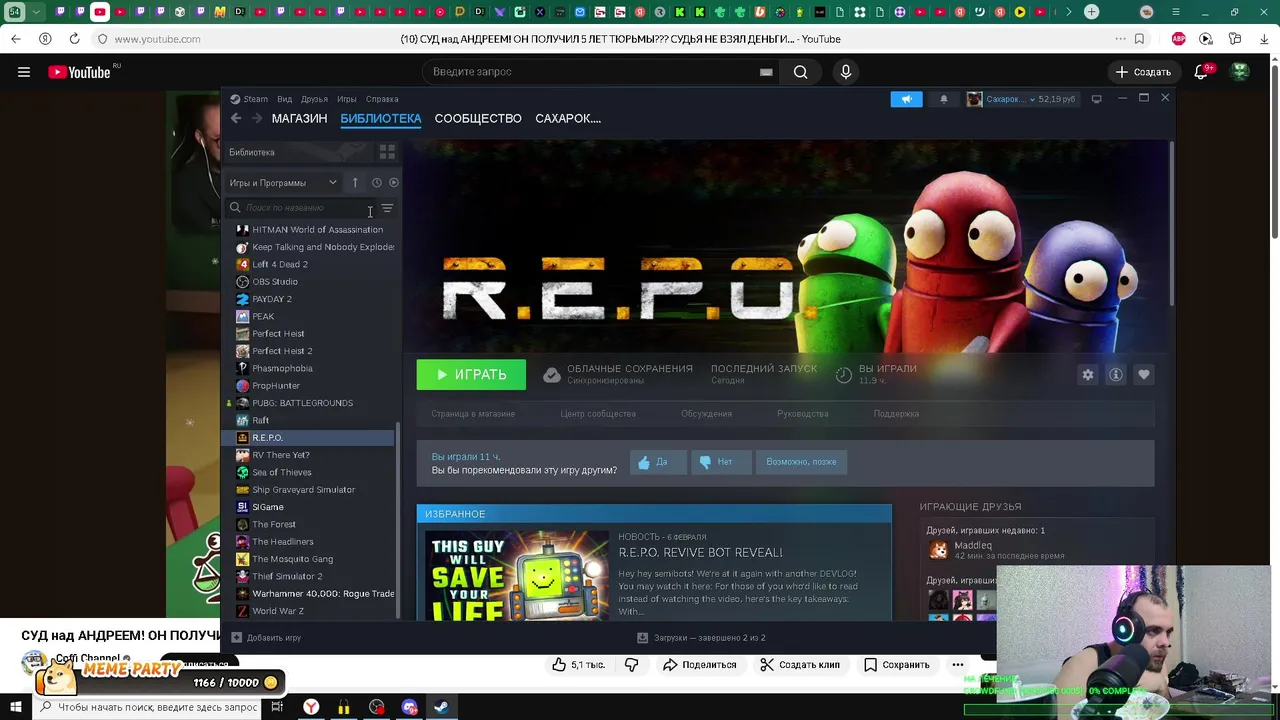Click the Steam announcements megaphone button
Viewport: 1280px width, 720px height.
coord(906,99)
